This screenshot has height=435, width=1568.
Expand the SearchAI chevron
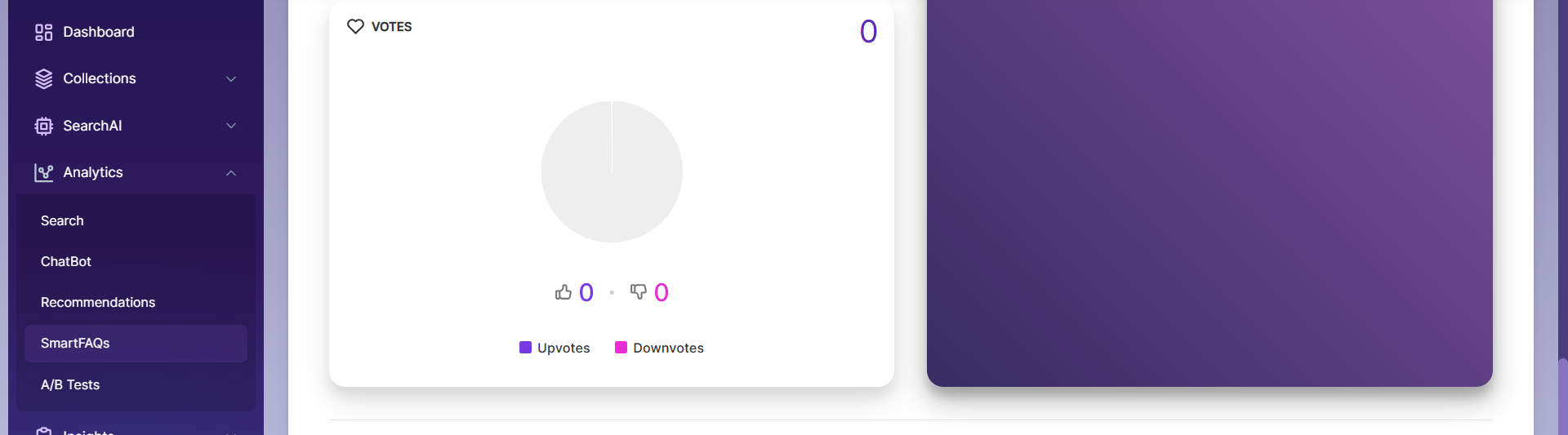(x=231, y=126)
